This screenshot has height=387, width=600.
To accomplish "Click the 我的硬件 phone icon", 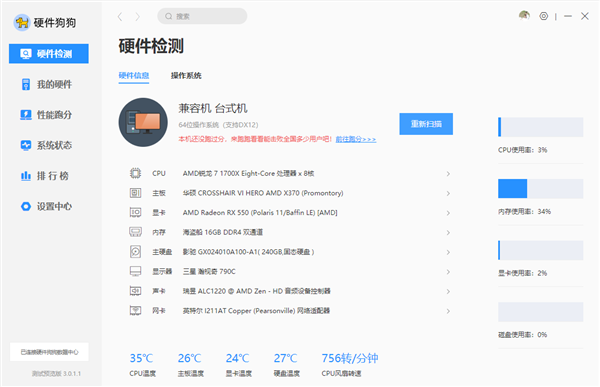I will click(26, 84).
